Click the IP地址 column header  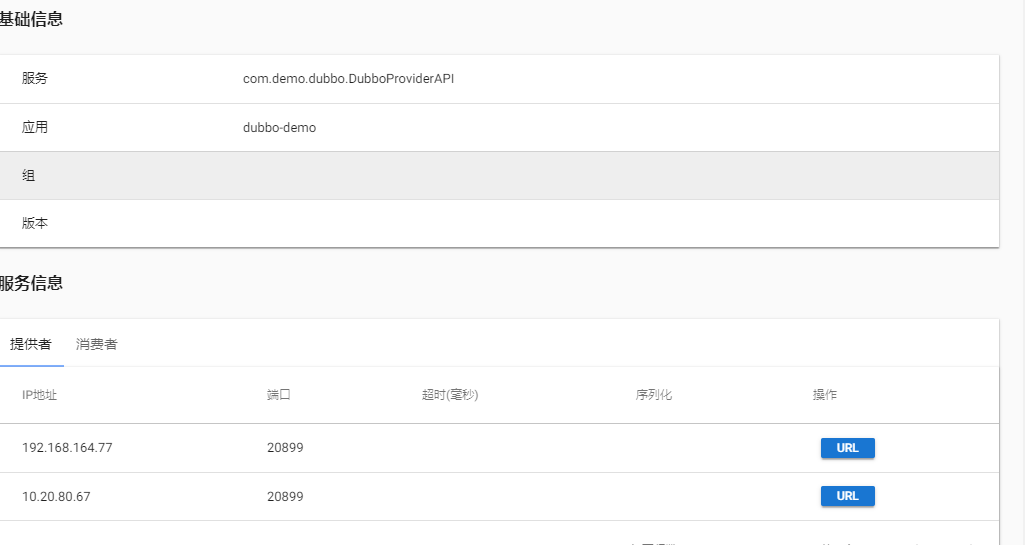click(x=40, y=395)
